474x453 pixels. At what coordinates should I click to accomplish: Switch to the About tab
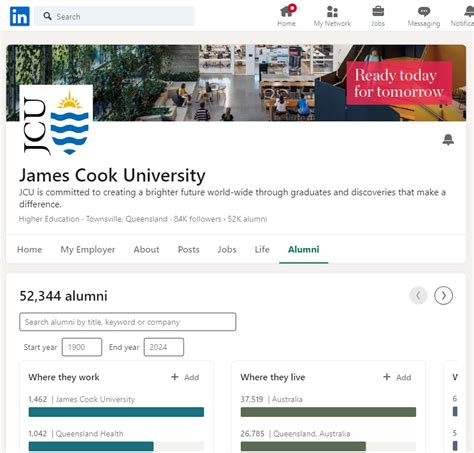pos(146,249)
